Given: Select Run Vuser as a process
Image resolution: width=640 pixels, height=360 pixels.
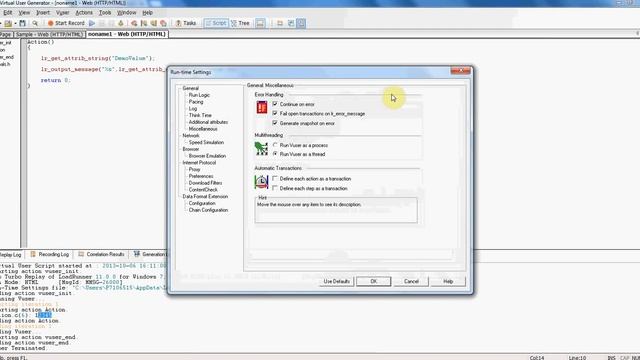Looking at the screenshot, I should pyautogui.click(x=275, y=145).
